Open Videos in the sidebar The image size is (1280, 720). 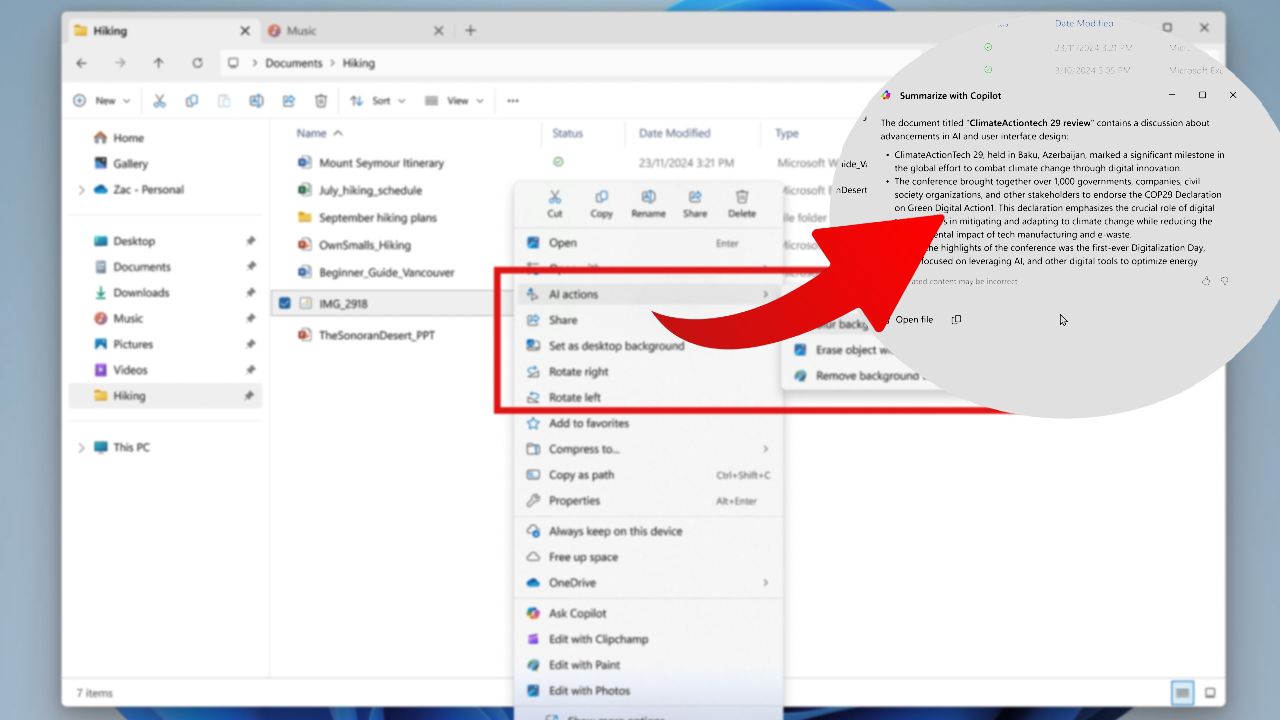pyautogui.click(x=130, y=370)
